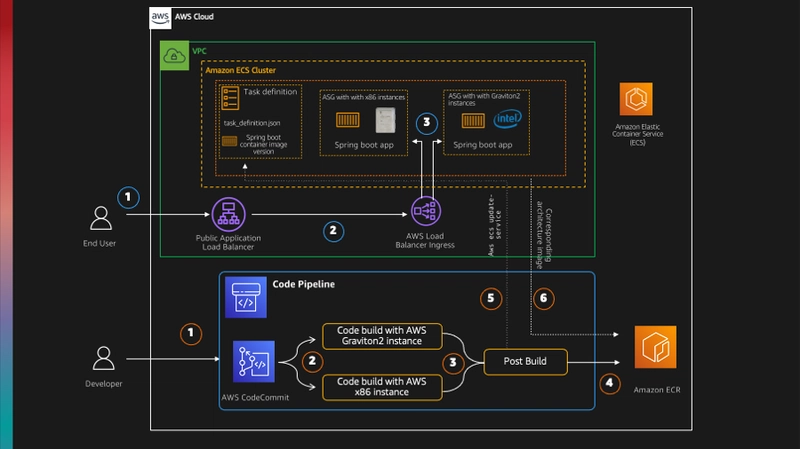The image size is (800, 449).
Task: Click the 'End User' label
Action: pos(99,243)
